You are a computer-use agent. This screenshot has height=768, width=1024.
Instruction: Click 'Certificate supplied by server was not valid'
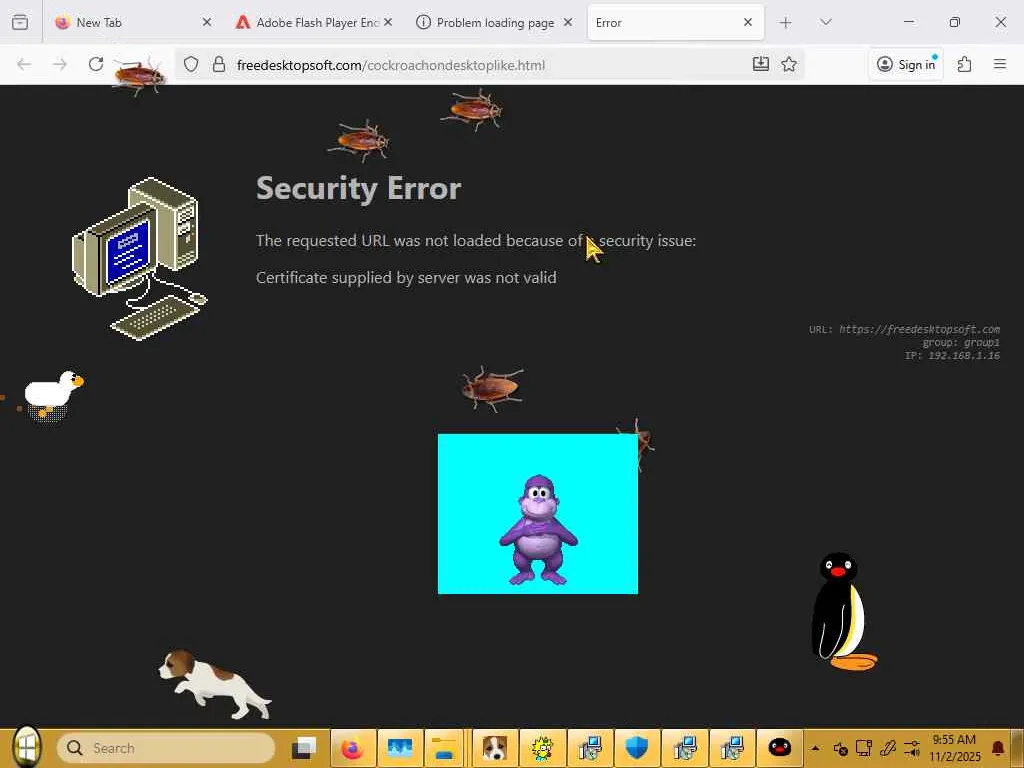[x=406, y=278]
